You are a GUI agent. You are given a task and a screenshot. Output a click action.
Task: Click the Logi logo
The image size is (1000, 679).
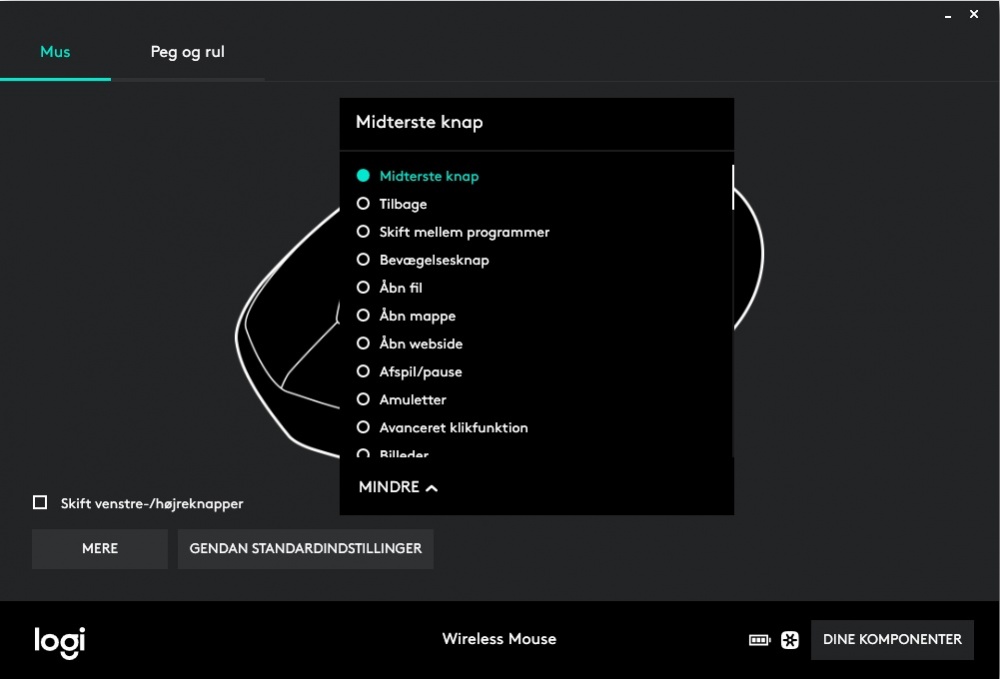(x=59, y=640)
